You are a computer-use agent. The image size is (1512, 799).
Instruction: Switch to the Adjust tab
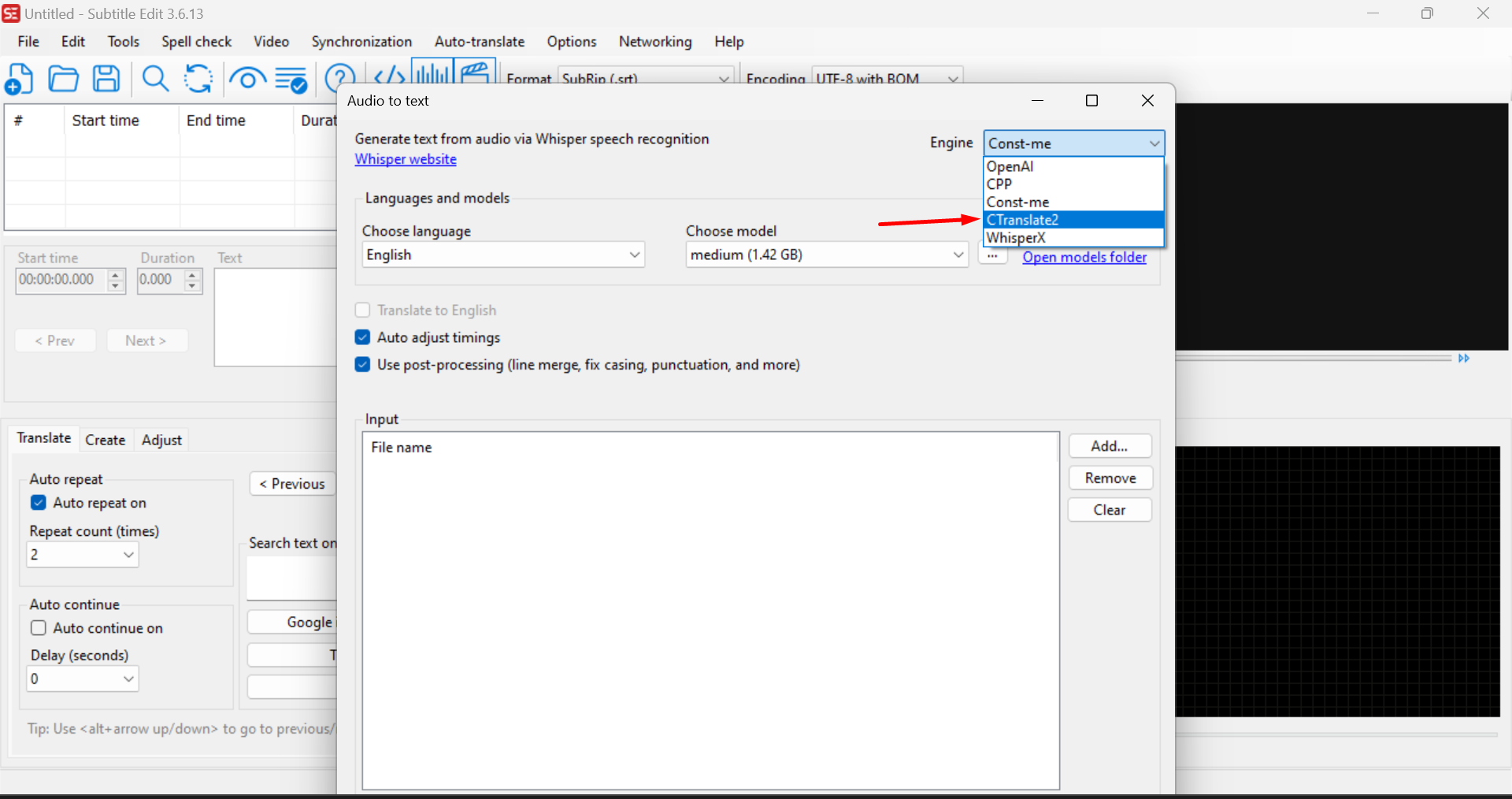pos(161,440)
